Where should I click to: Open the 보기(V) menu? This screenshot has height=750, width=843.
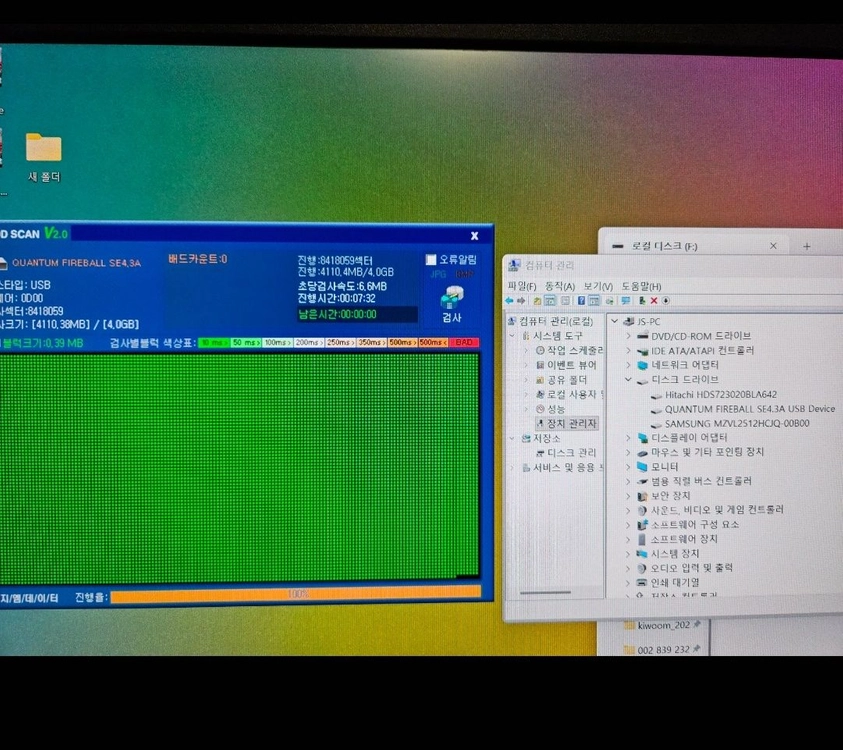pyautogui.click(x=598, y=286)
